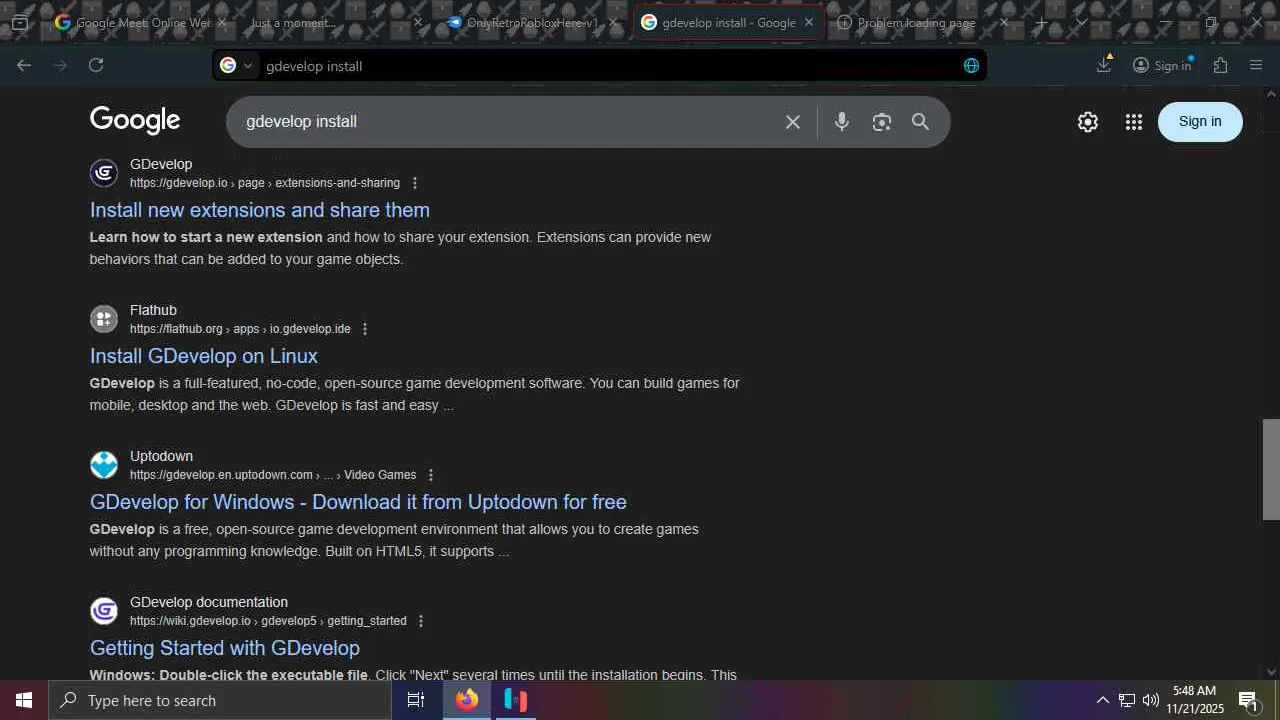
Task: Click the wiki.gdevelop.io URL text
Action: (268, 621)
